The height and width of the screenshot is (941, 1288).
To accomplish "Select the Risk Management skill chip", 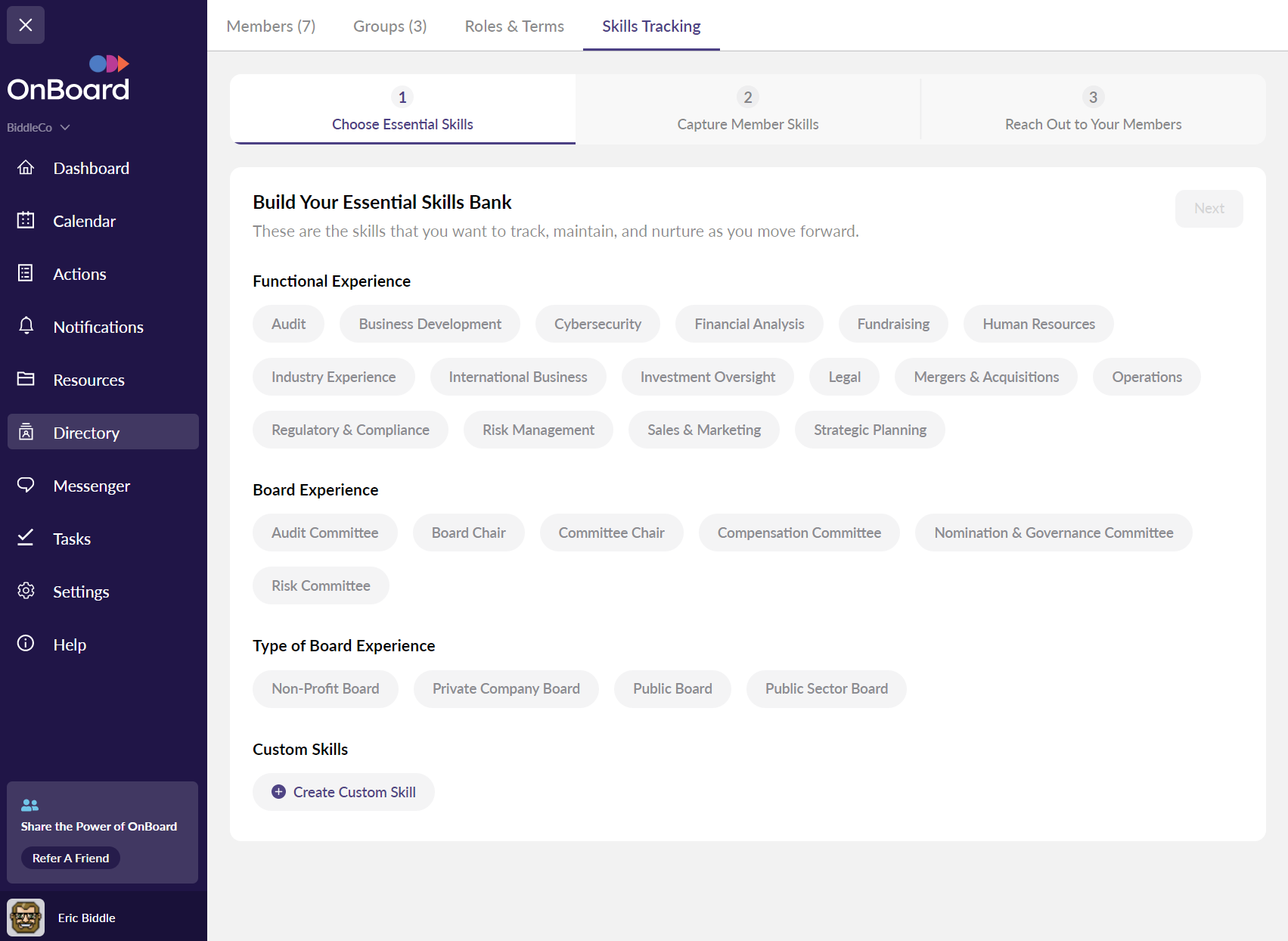I will pos(538,430).
